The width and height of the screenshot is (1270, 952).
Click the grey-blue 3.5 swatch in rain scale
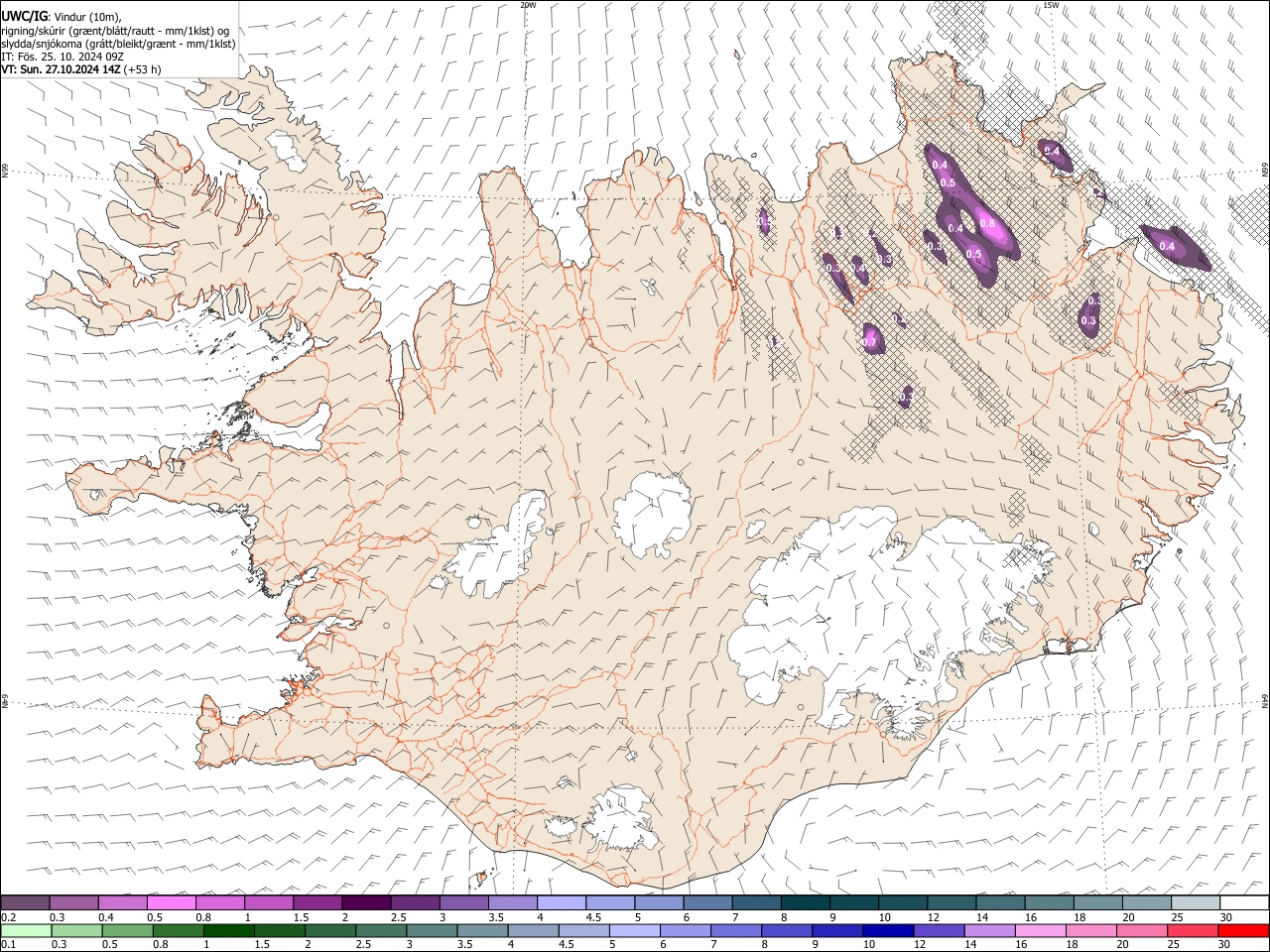pos(482,930)
